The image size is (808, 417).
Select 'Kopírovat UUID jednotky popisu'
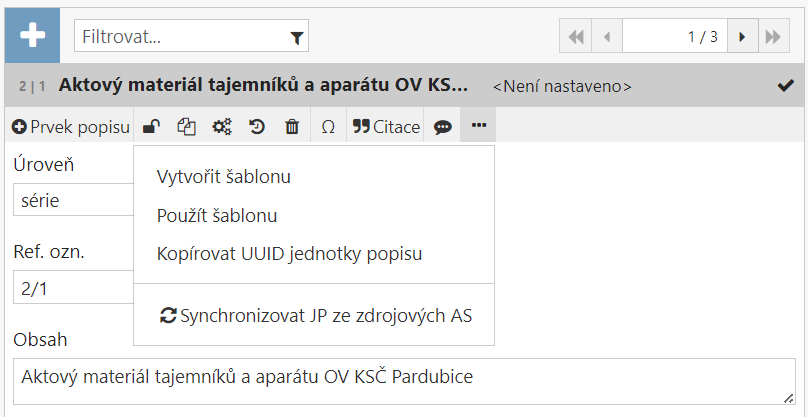[290, 253]
